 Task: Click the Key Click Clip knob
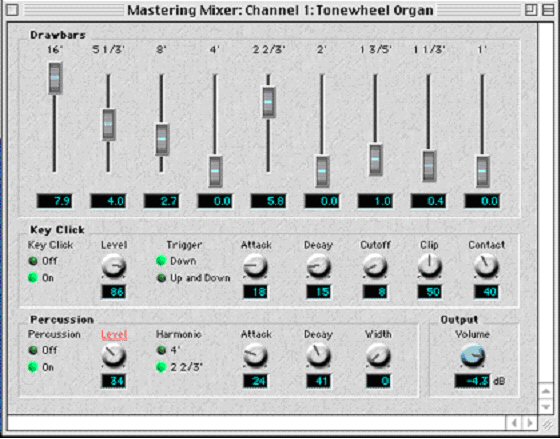click(x=430, y=266)
